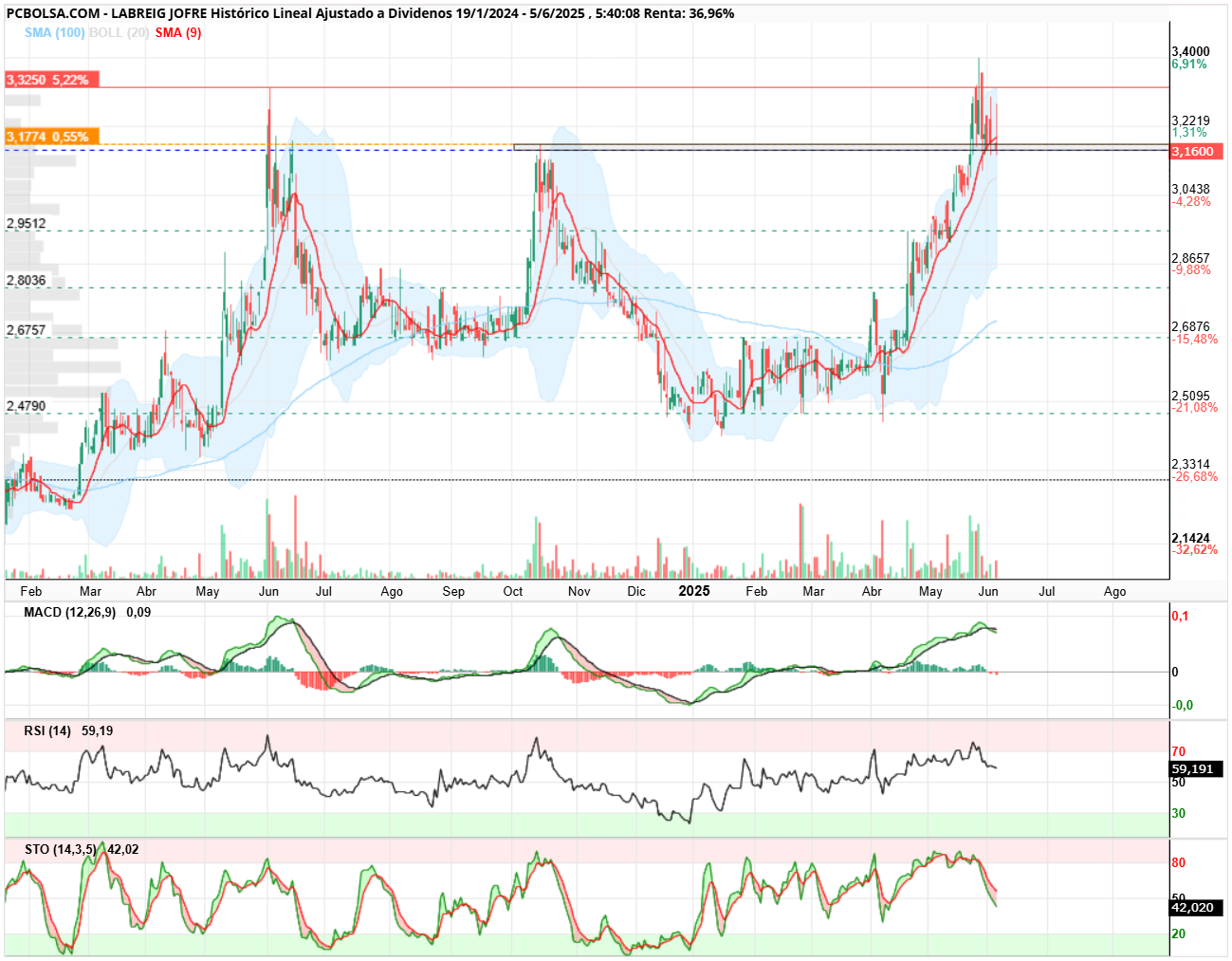
Task: Click the MACD (12,26,9) indicator label
Action: 70,612
